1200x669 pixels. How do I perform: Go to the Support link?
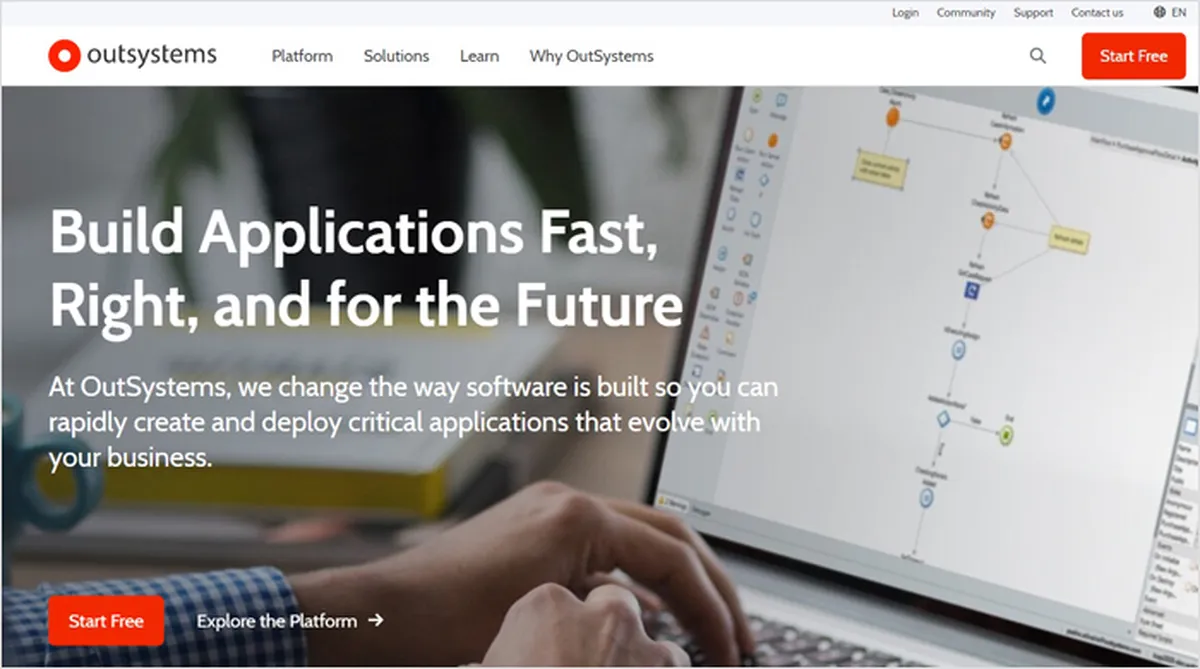1033,13
